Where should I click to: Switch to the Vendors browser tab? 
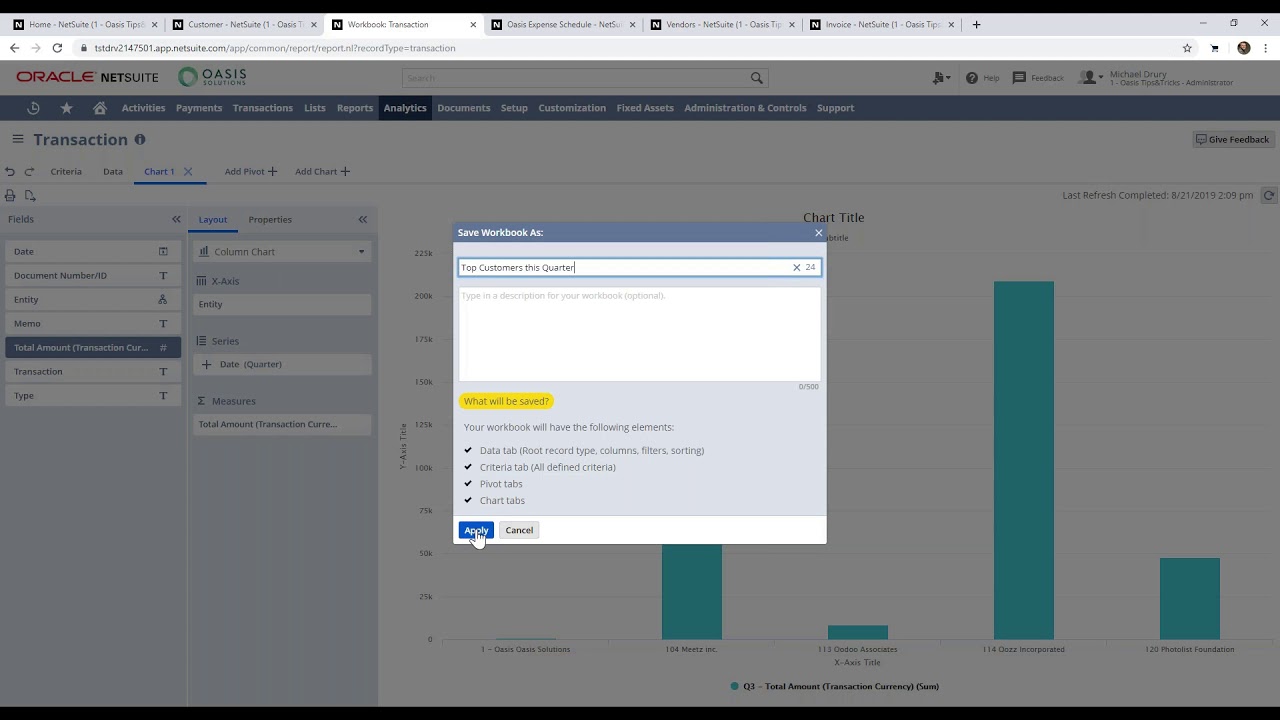click(x=722, y=24)
